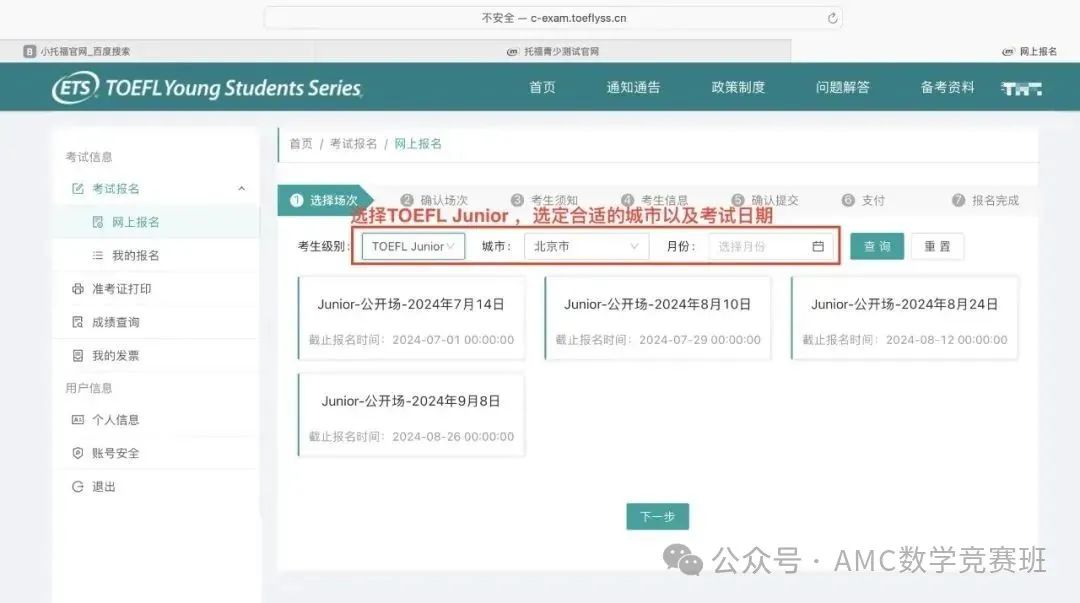Open 备考资料 in the top navigation
Screen dimensions: 1080x603
coord(947,88)
